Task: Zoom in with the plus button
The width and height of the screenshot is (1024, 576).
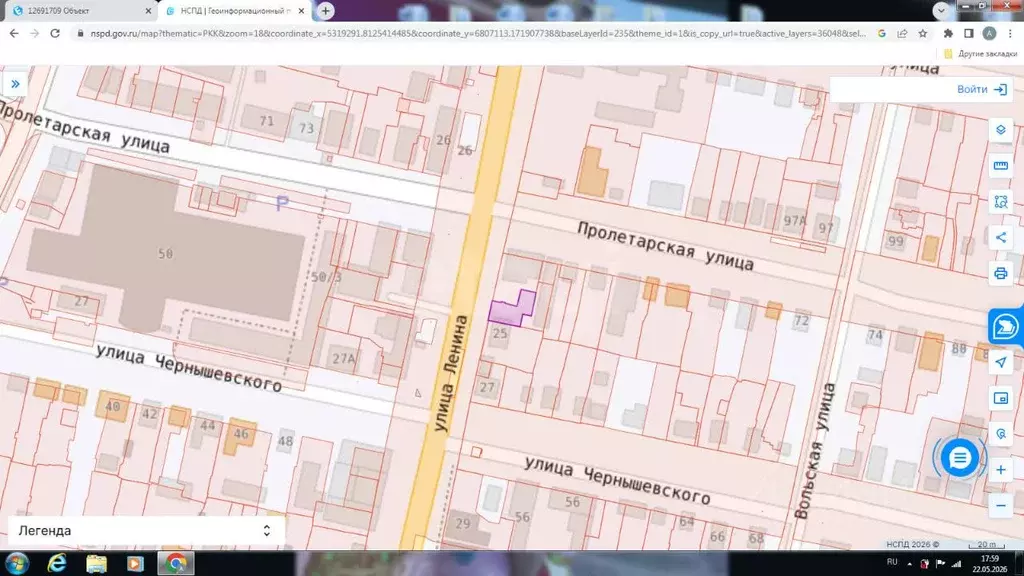Action: (1000, 470)
